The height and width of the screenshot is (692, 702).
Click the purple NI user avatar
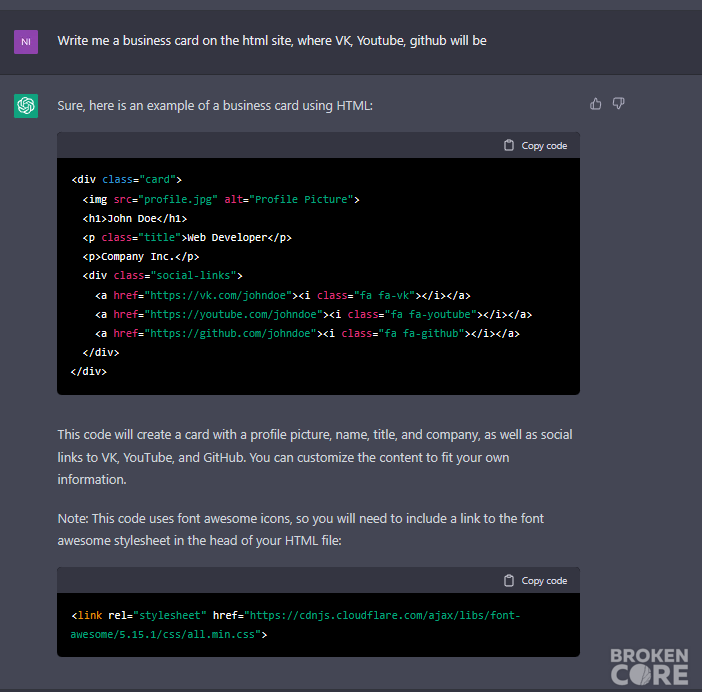tap(26, 42)
